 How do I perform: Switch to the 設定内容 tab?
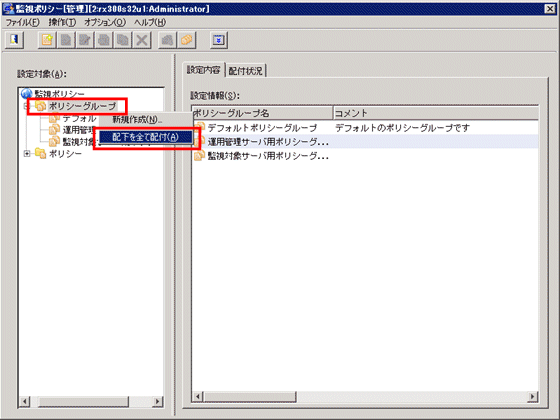pos(203,70)
